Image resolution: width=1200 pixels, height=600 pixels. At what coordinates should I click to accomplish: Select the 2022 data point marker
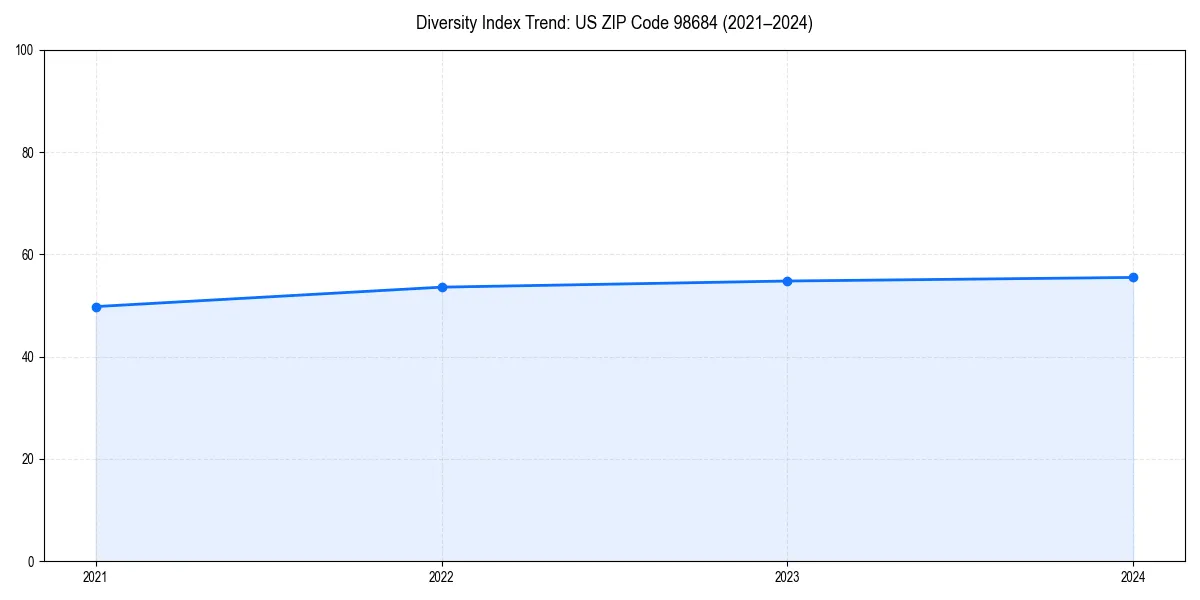[442, 286]
